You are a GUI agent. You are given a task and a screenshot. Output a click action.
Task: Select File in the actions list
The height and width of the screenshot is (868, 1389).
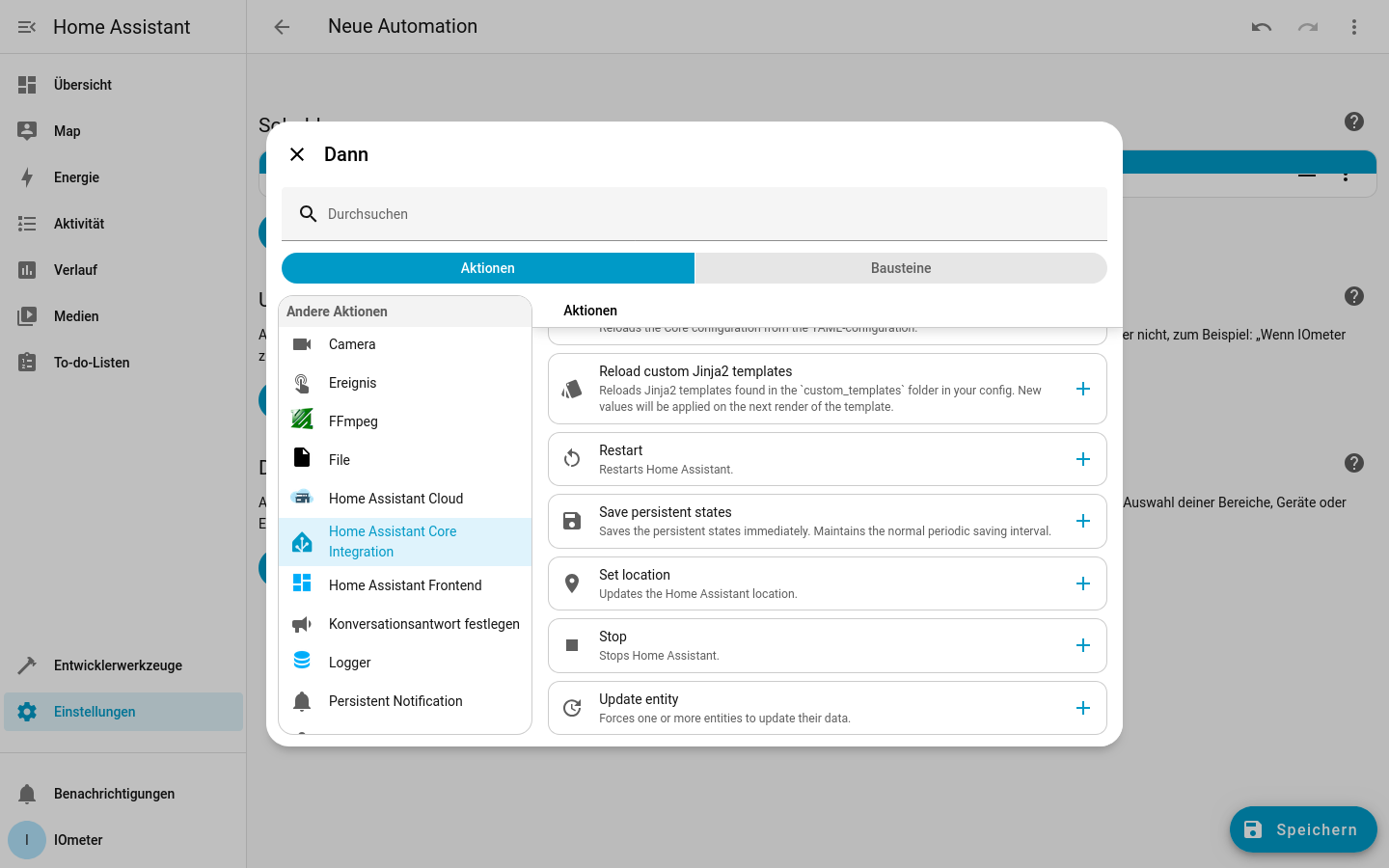point(405,460)
